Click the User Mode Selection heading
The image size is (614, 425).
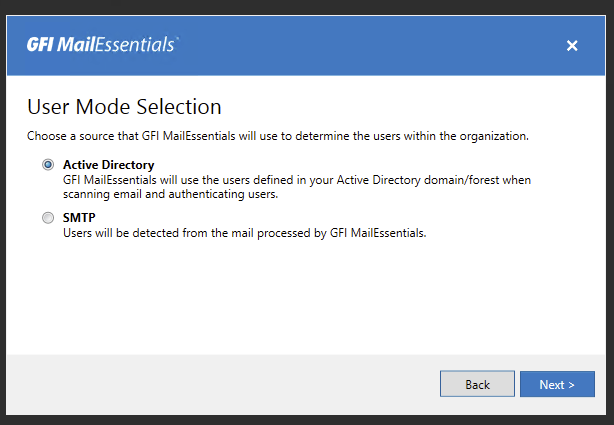[x=124, y=106]
